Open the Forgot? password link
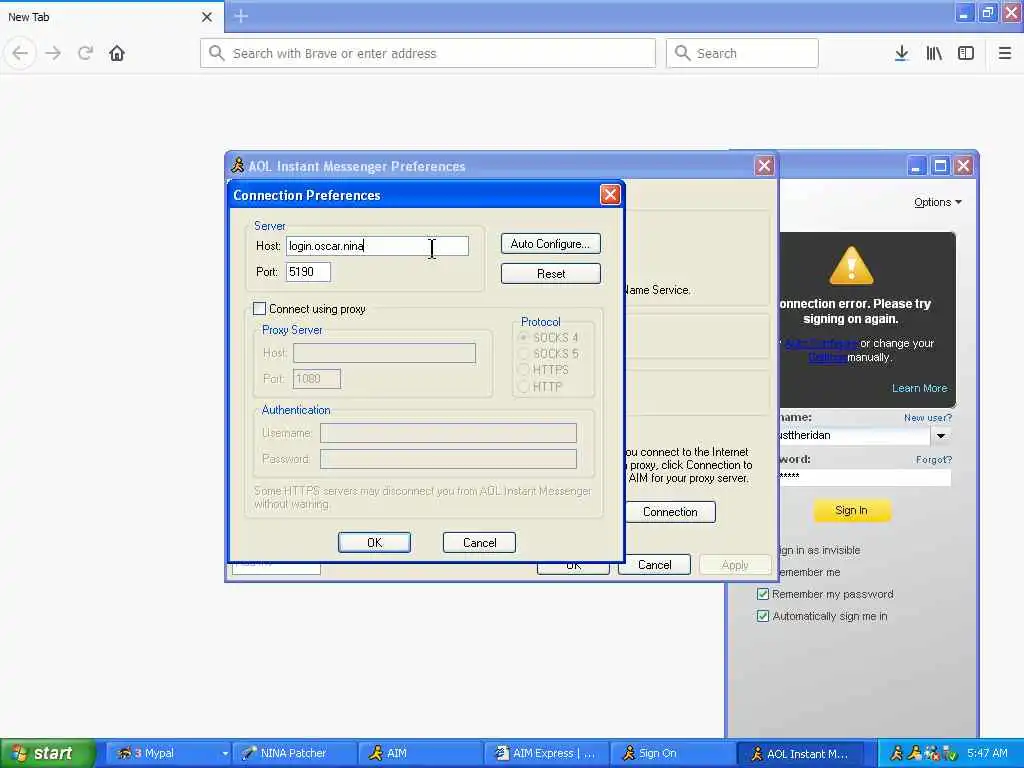1024x768 pixels. click(x=934, y=460)
